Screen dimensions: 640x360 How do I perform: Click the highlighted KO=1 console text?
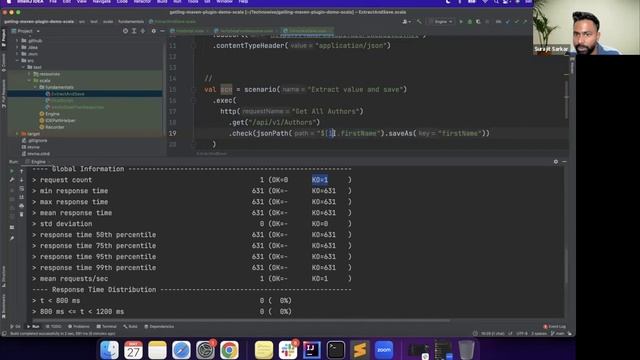pos(320,180)
